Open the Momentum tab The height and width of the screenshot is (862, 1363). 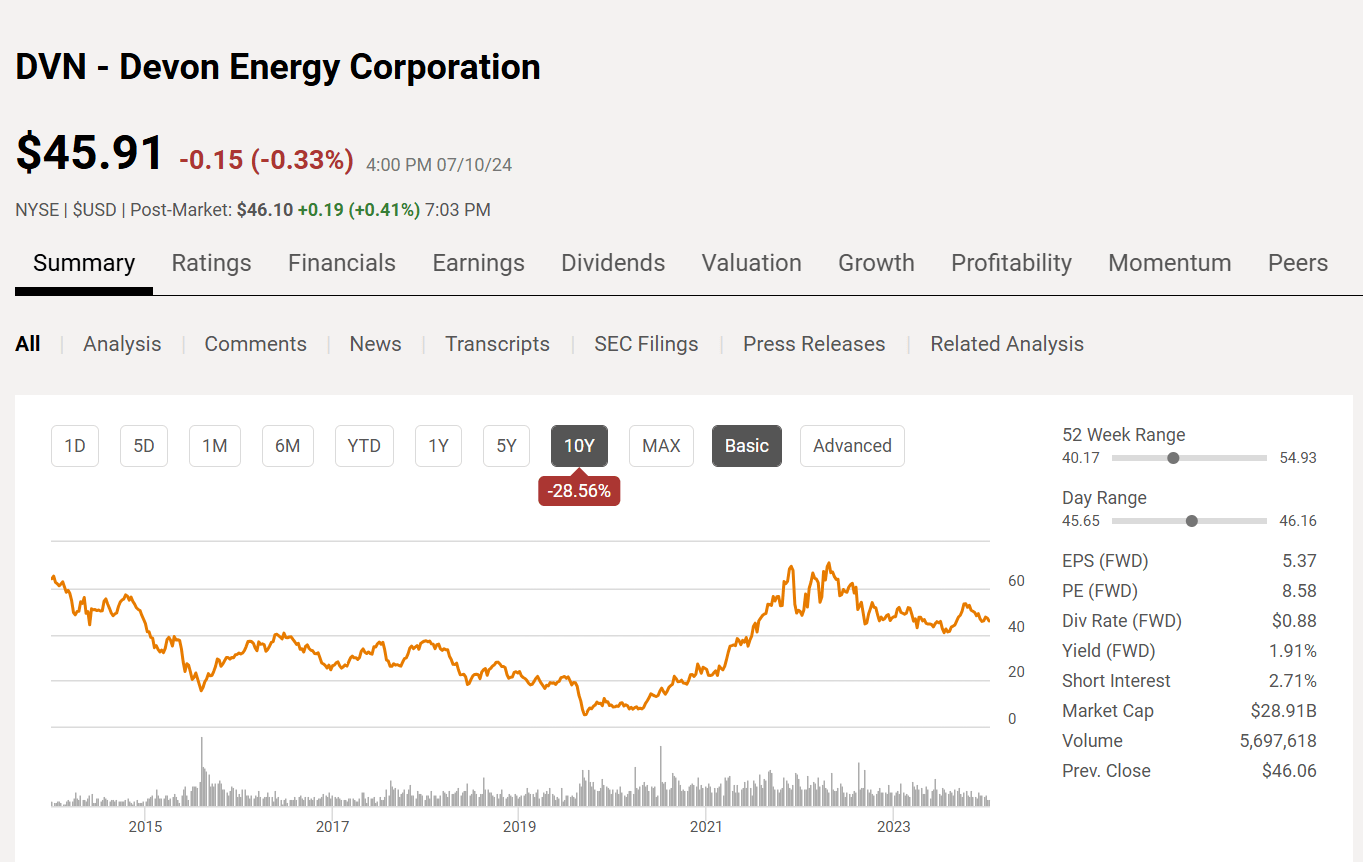(x=1169, y=263)
